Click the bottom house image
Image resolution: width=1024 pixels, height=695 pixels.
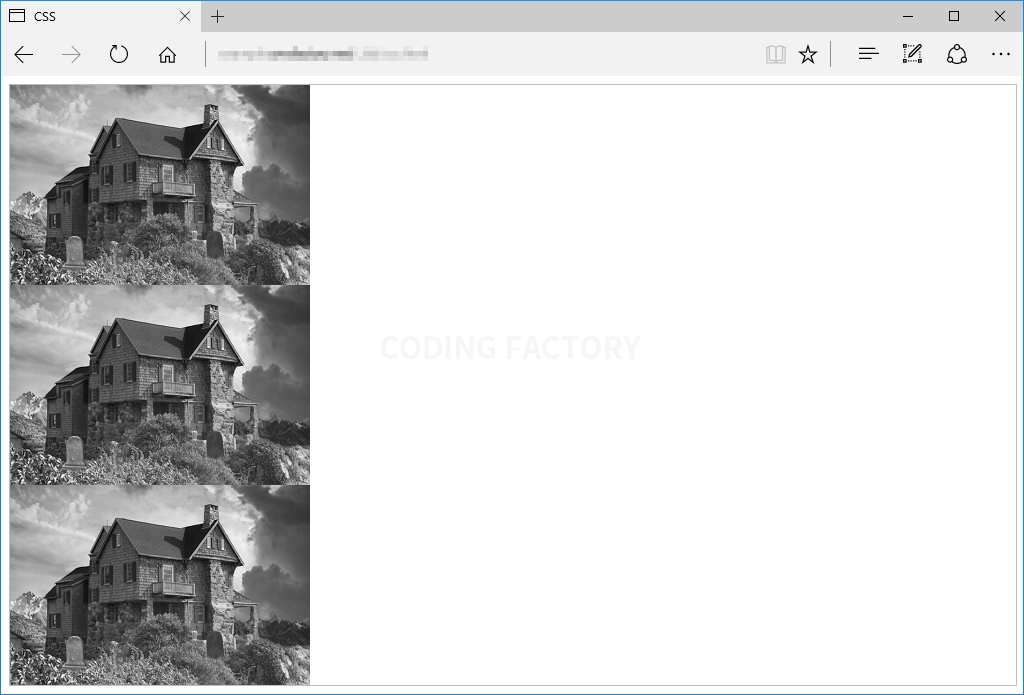tap(160, 585)
